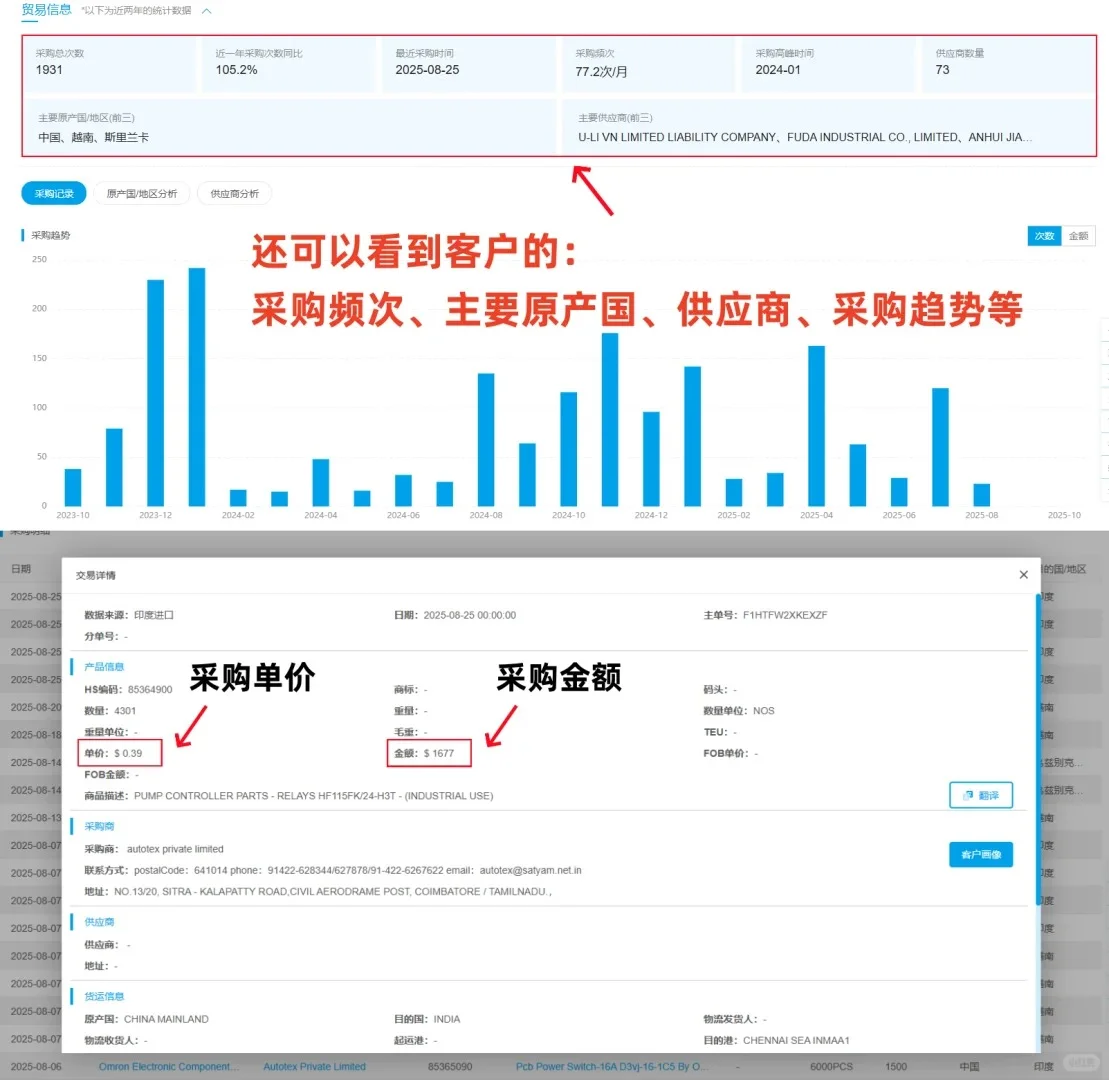Viewport: 1109px width, 1080px height.
Task: Click the HS编码 85364900 value
Action: 150,690
